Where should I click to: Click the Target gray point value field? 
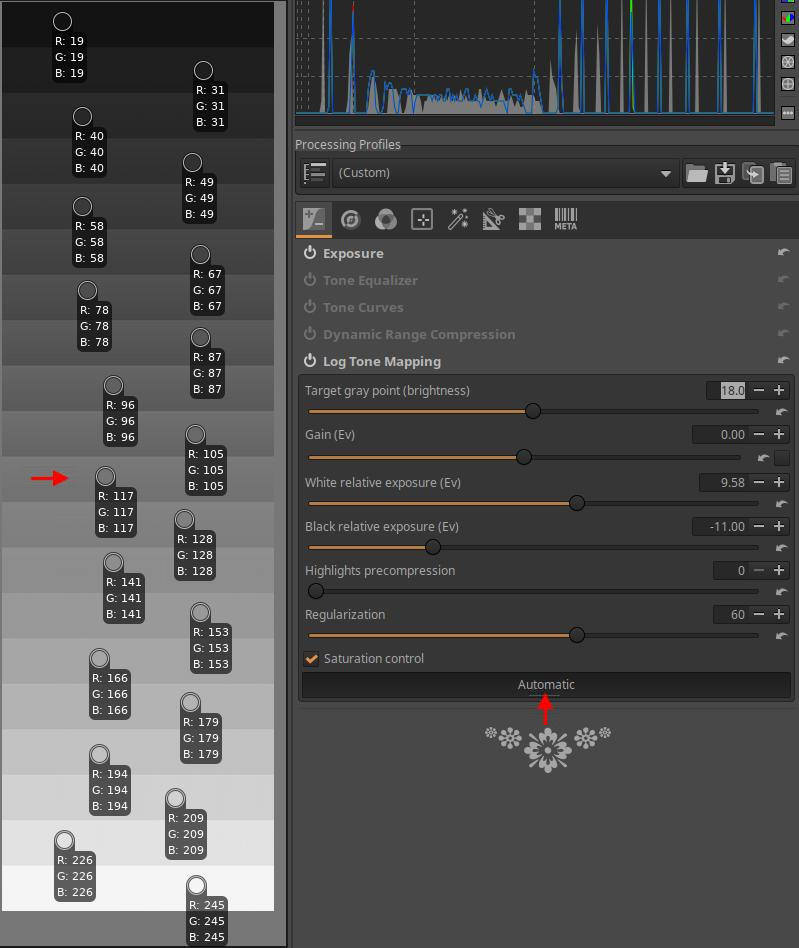pos(727,391)
